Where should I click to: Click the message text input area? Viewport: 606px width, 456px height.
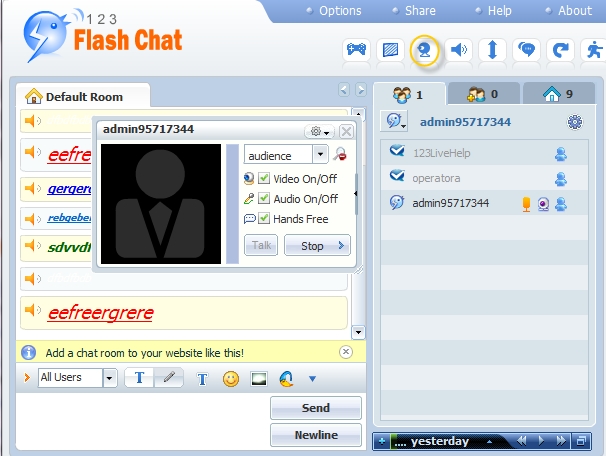click(140, 420)
